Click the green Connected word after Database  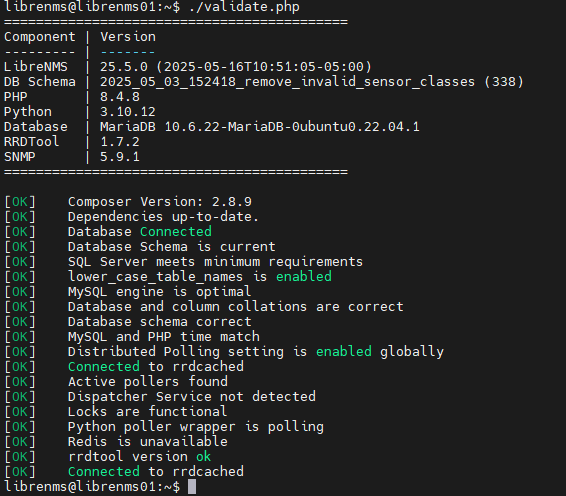point(176,232)
